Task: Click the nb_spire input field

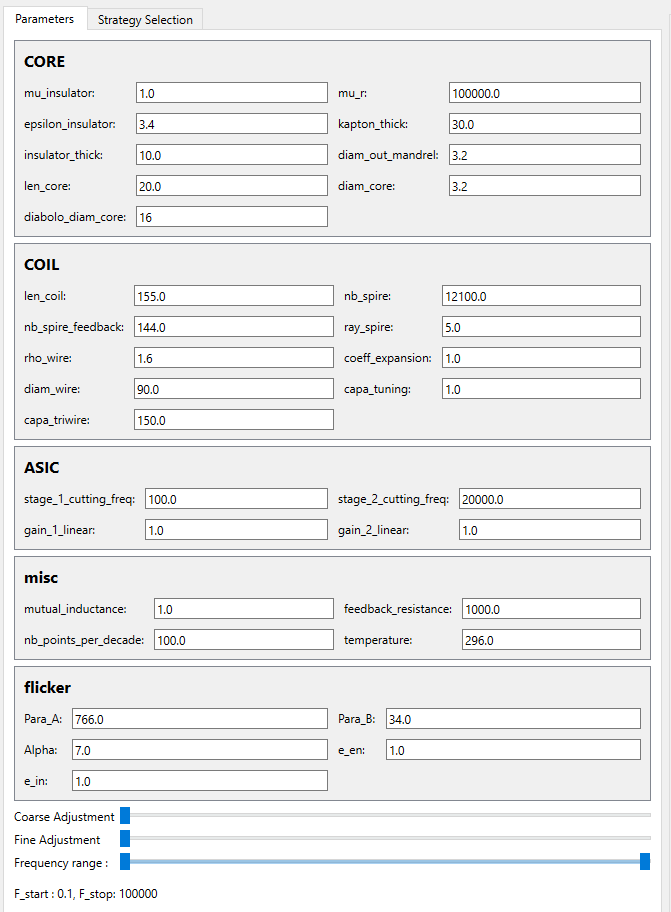Action: 541,296
